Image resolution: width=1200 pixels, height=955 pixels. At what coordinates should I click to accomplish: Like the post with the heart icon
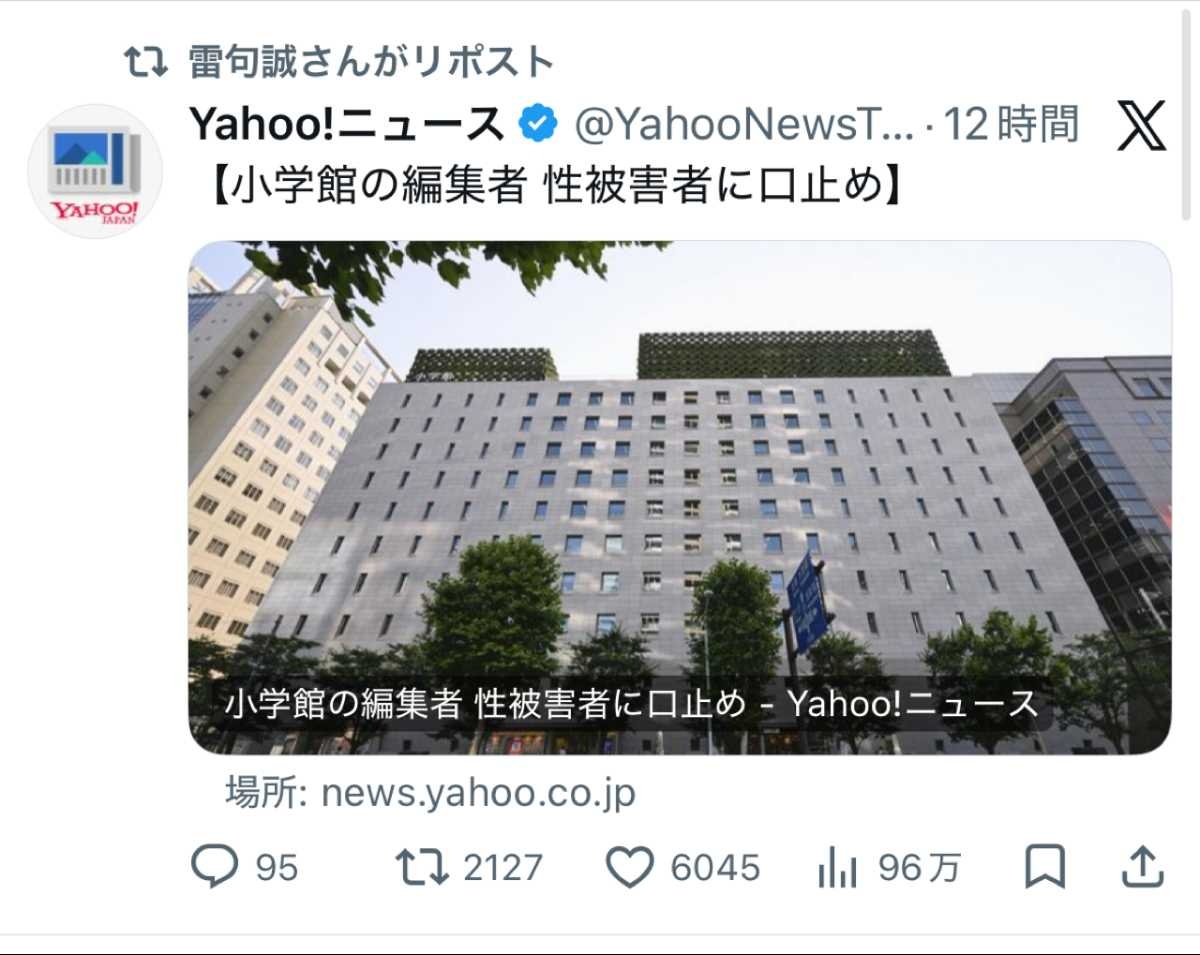coord(631,867)
